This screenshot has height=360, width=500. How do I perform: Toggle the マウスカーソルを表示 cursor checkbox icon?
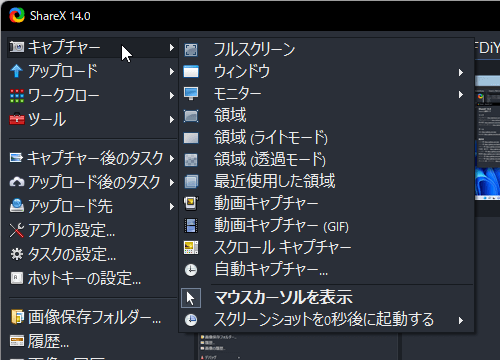click(x=191, y=298)
